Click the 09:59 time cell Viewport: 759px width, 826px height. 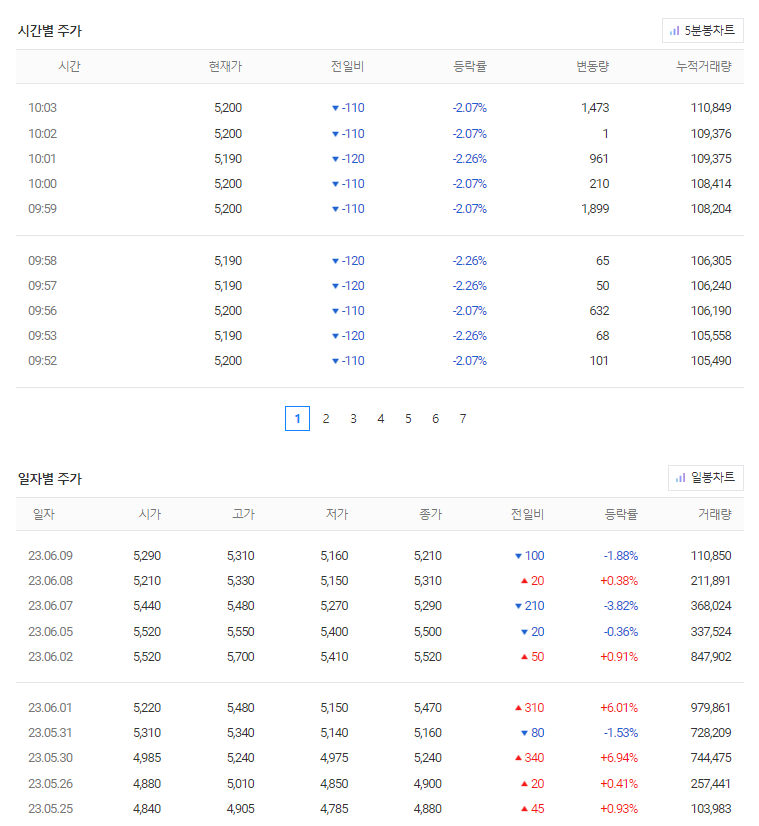click(43, 209)
